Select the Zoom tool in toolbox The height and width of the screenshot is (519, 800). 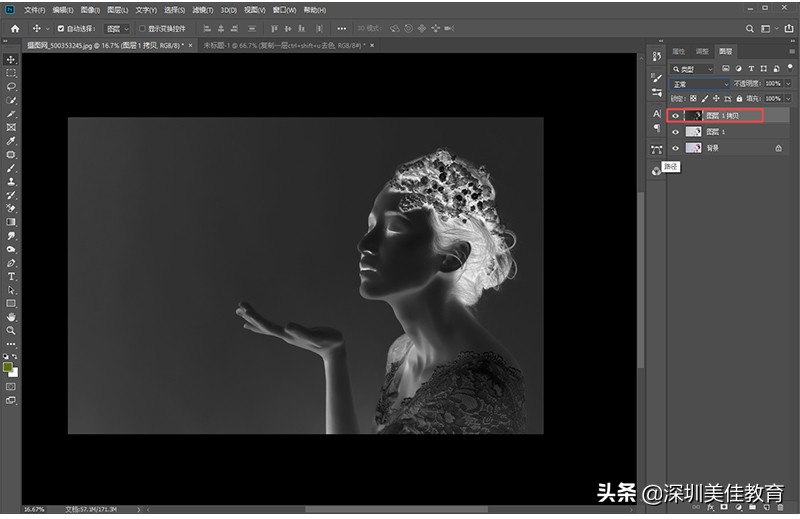click(x=11, y=330)
